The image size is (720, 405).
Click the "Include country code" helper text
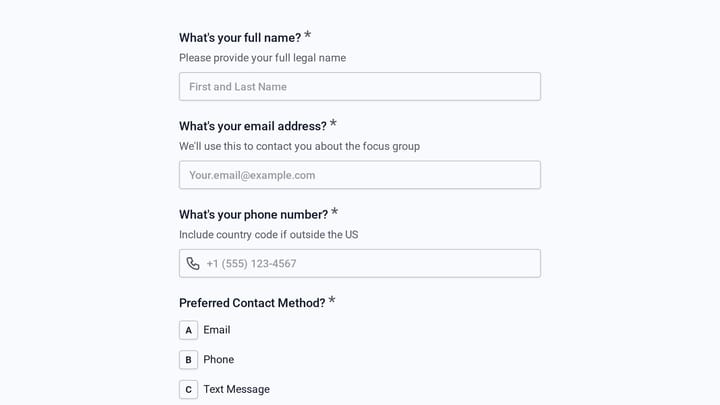[x=269, y=235]
